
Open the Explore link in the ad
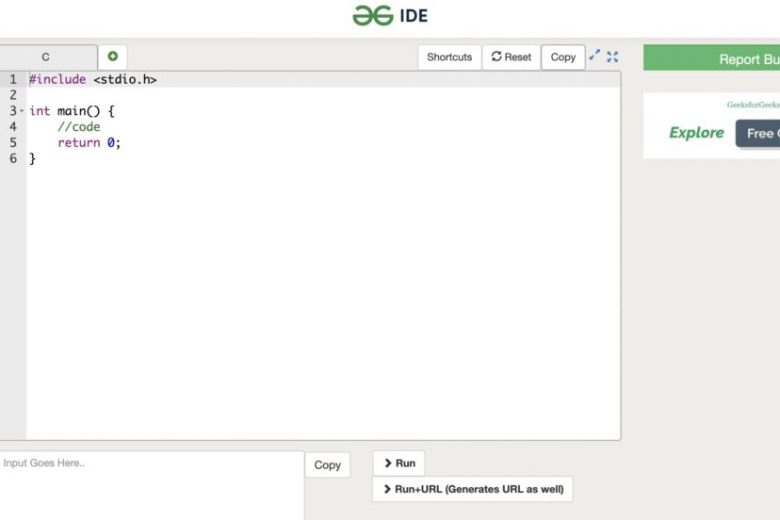(x=696, y=133)
